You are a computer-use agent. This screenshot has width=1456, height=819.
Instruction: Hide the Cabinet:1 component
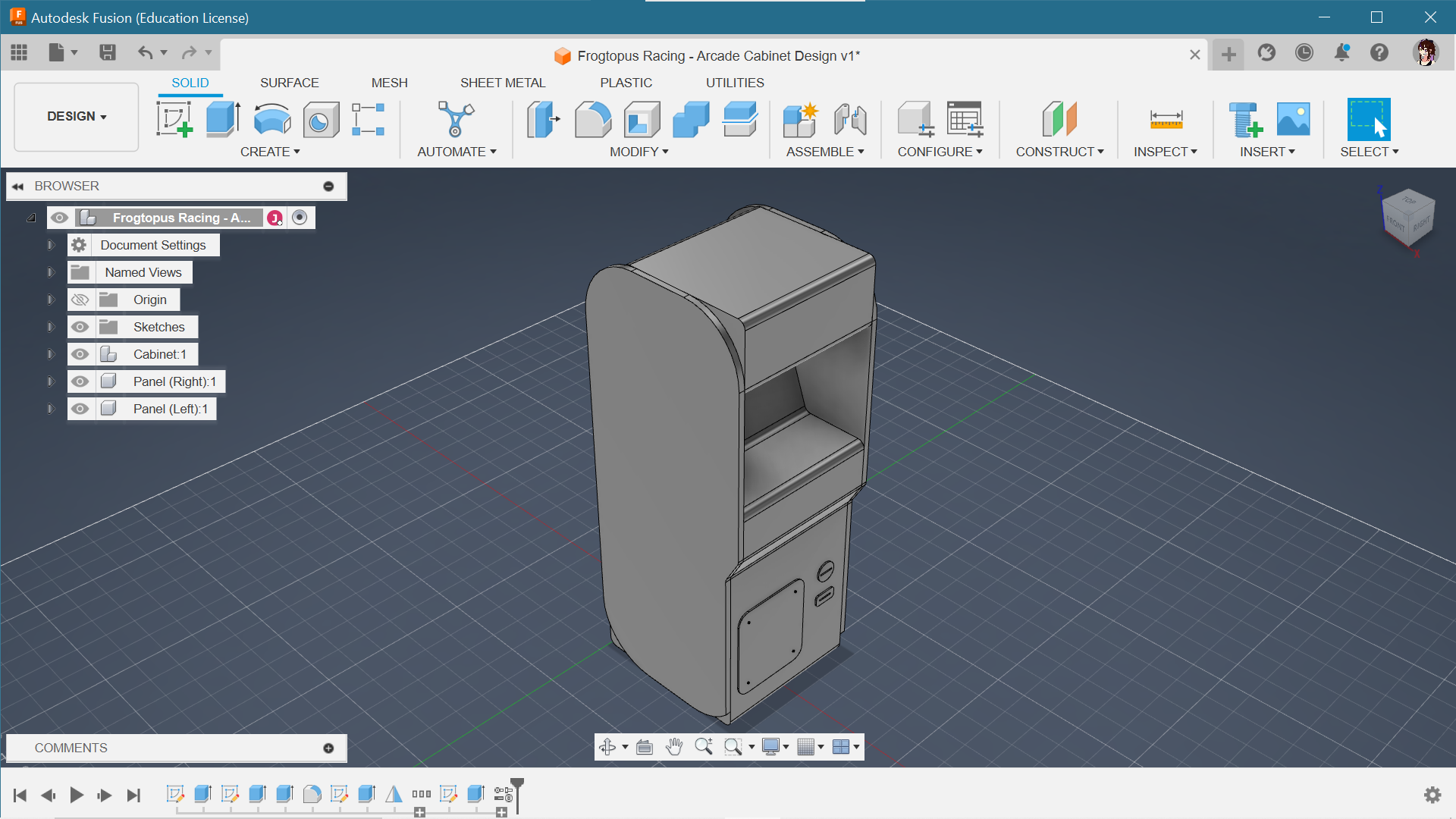(x=80, y=354)
